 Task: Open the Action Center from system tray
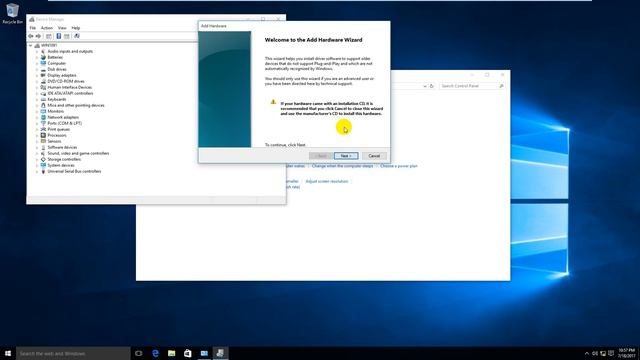tap(611, 353)
